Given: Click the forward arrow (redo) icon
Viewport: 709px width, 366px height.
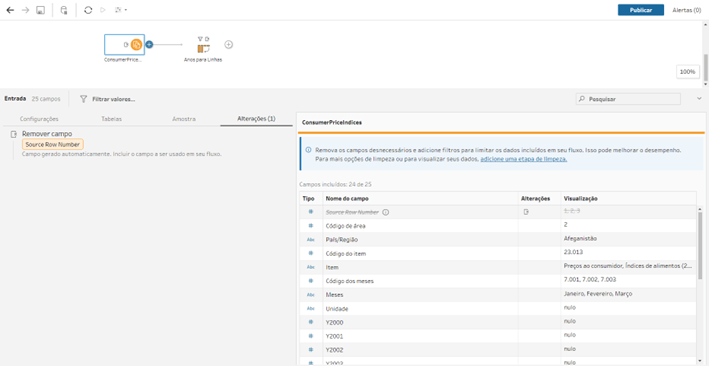Looking at the screenshot, I should click(25, 10).
